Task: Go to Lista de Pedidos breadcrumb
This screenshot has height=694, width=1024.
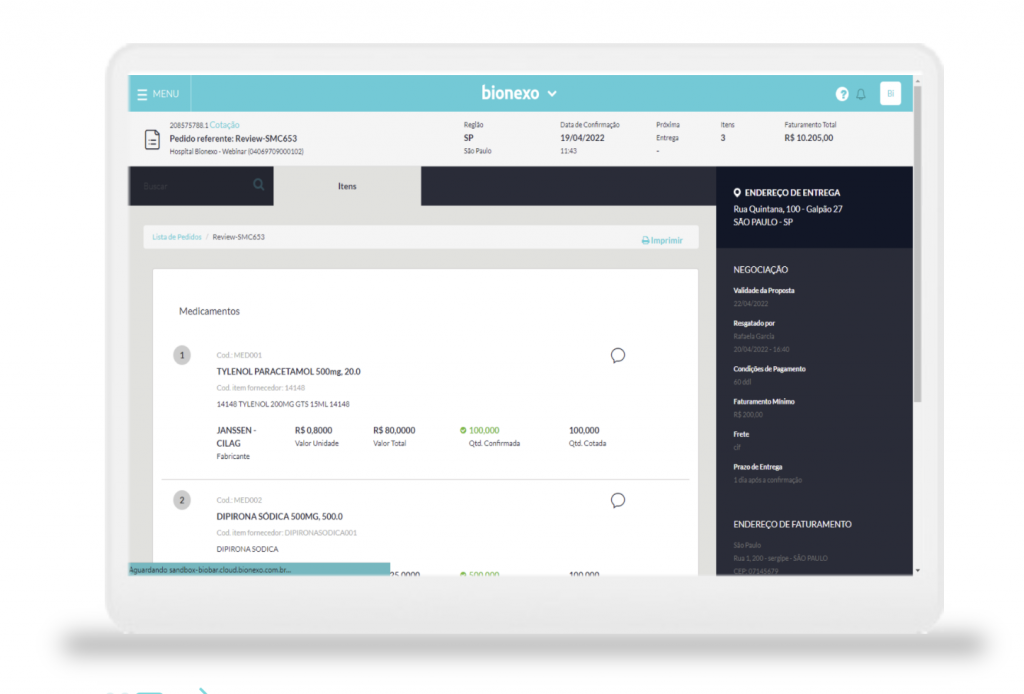Action: [176, 237]
